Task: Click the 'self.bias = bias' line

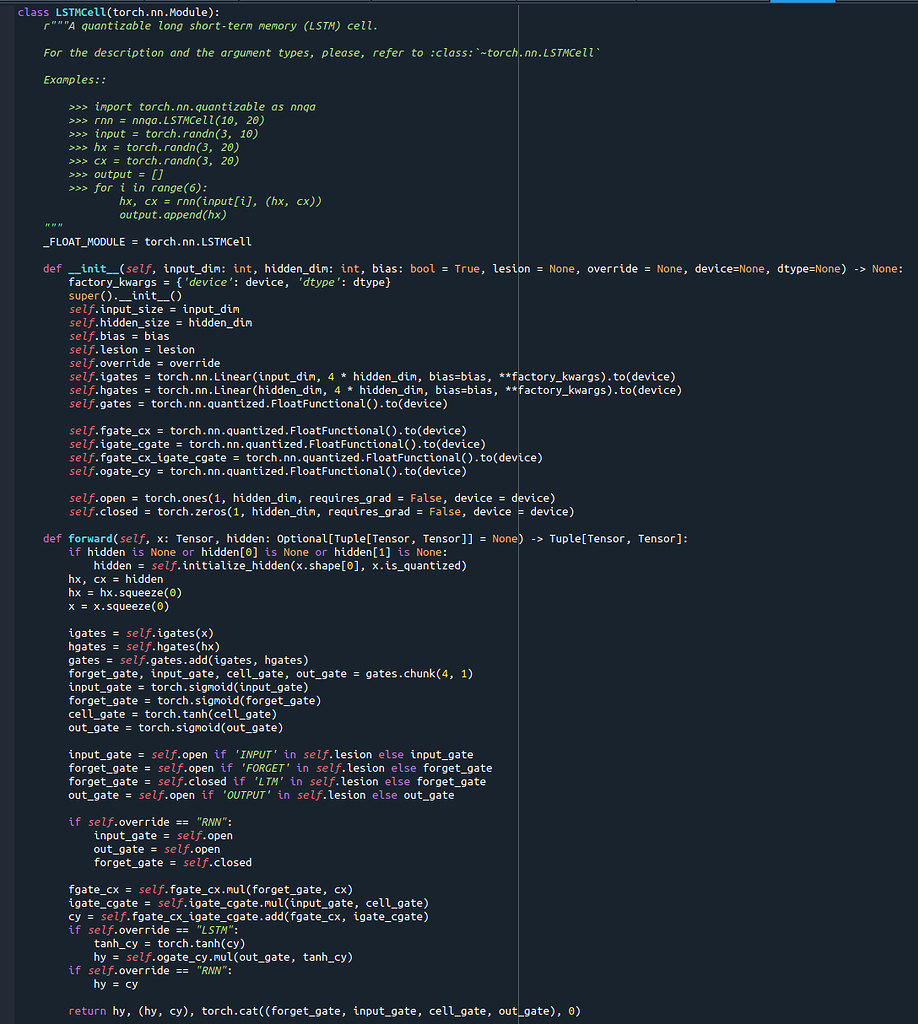Action: pos(119,336)
